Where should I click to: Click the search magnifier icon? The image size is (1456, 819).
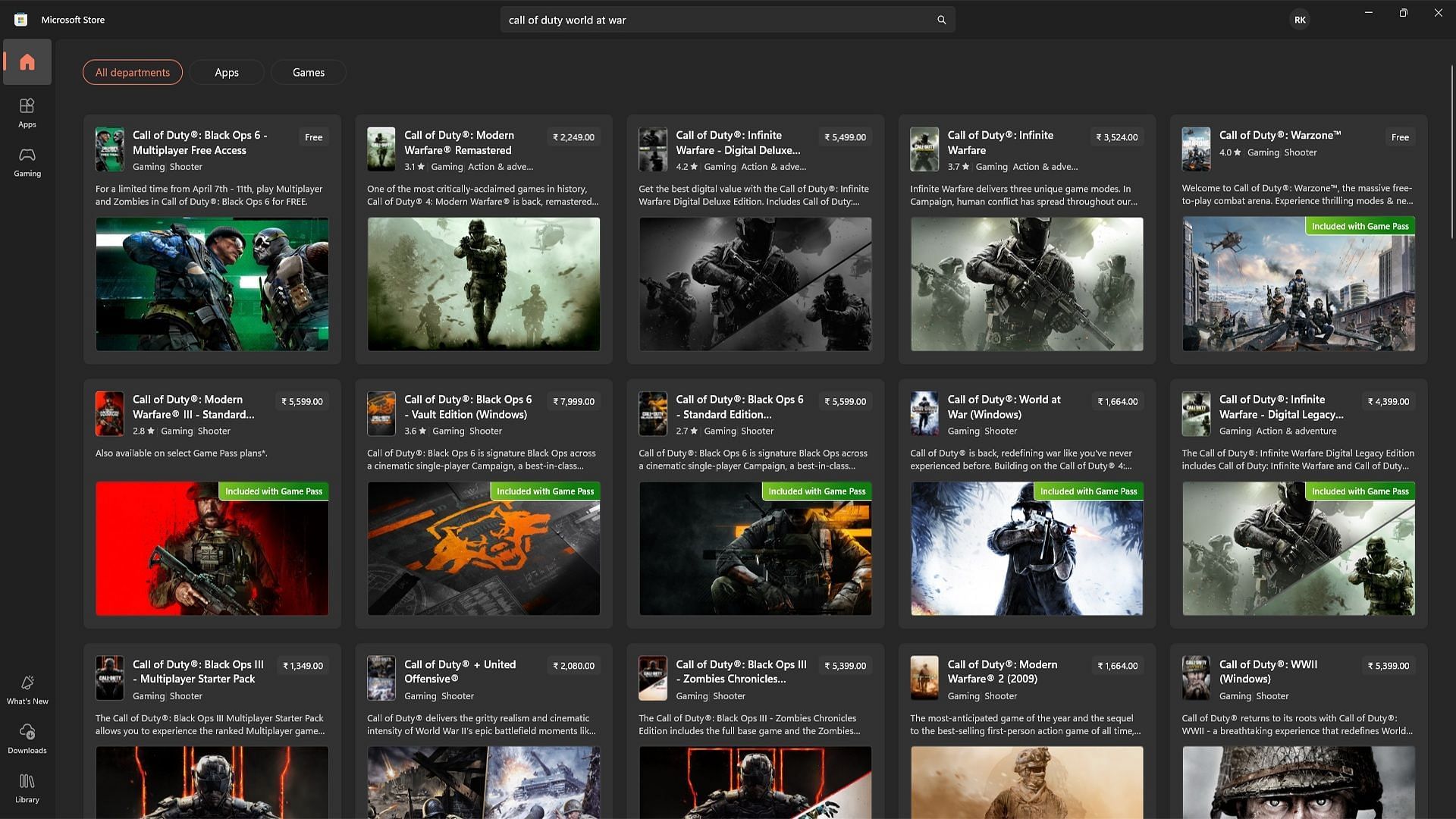click(941, 20)
